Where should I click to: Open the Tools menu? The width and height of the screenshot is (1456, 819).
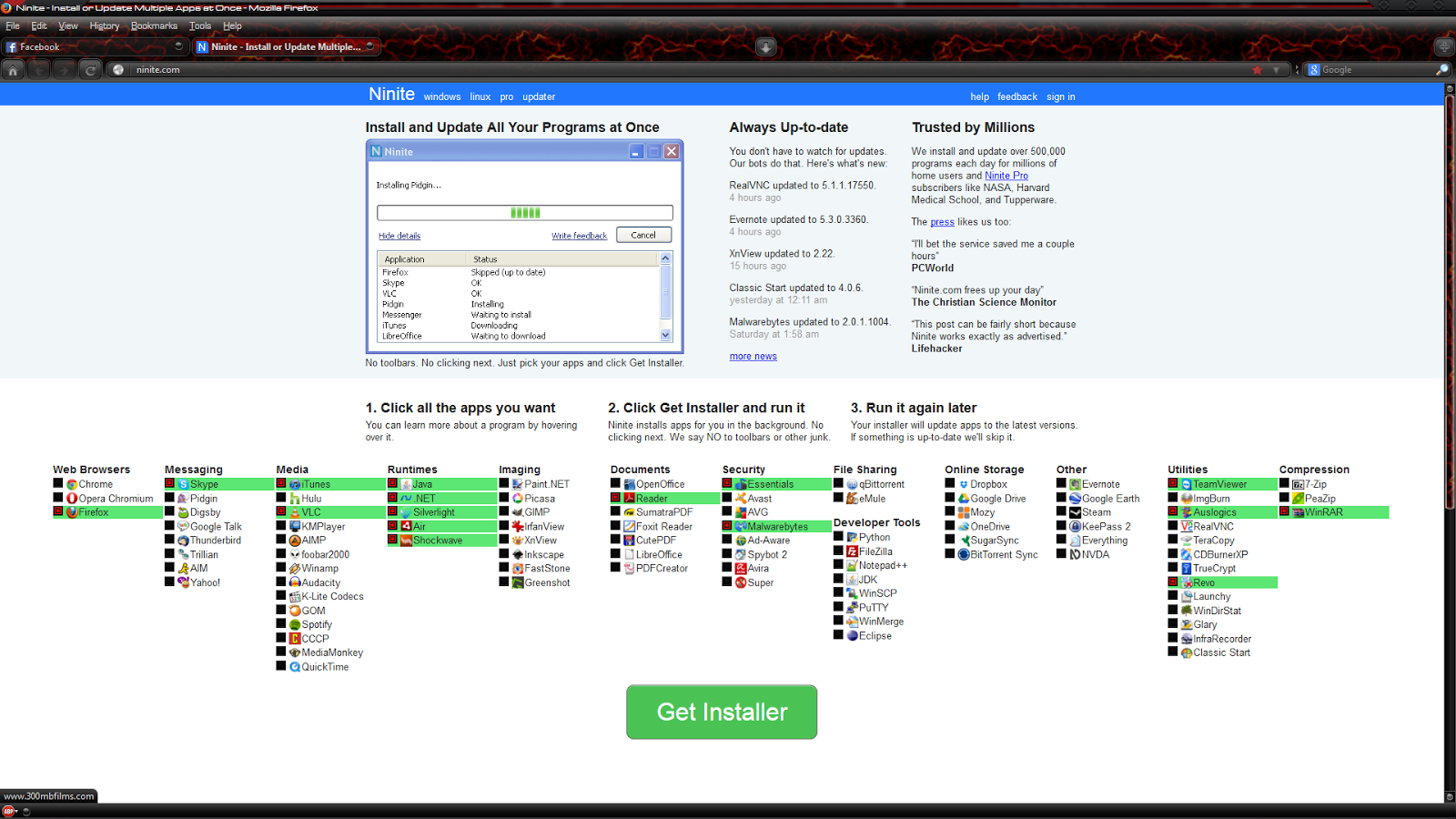click(x=200, y=26)
